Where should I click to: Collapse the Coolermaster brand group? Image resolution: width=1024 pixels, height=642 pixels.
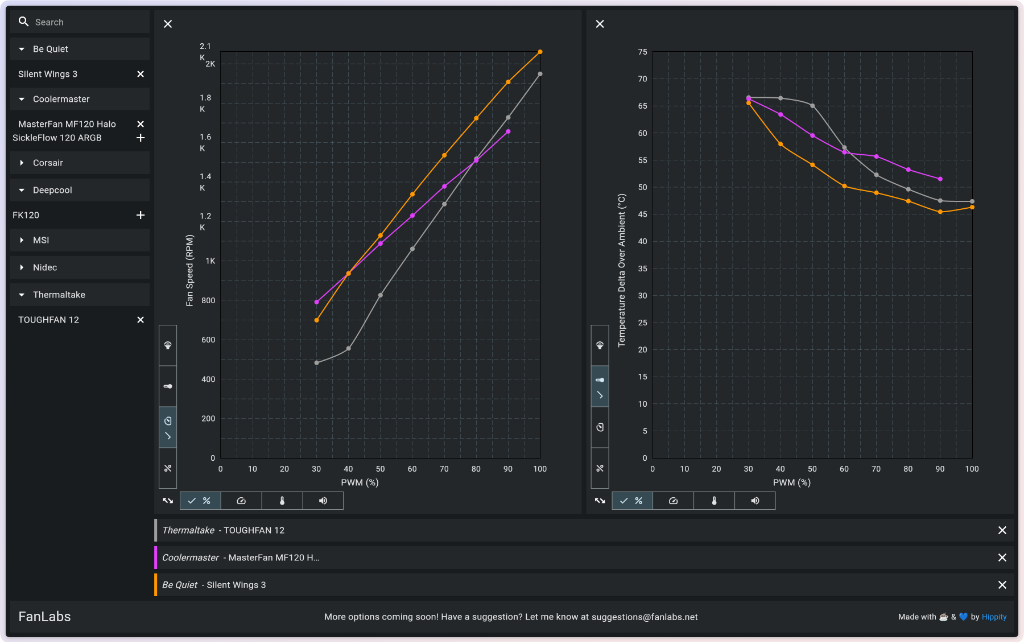[x=80, y=99]
